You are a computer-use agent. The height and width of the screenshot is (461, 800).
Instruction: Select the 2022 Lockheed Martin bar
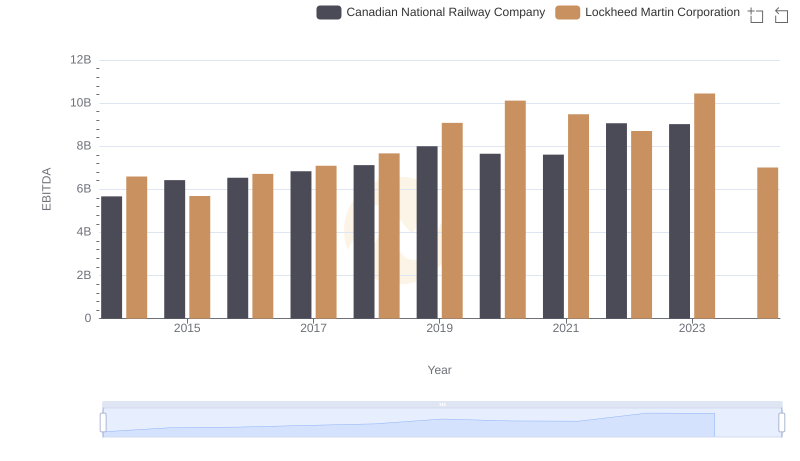click(641, 225)
